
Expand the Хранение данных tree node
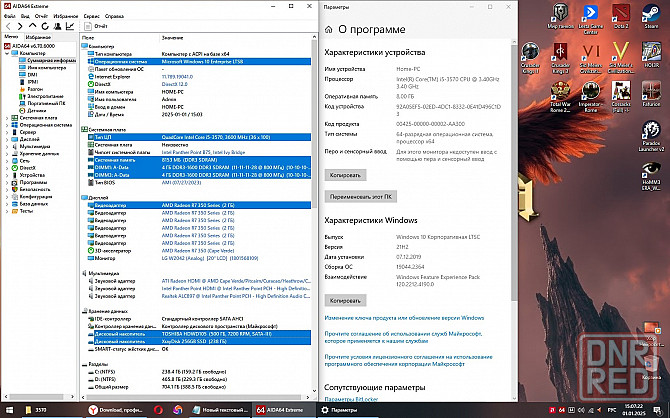coord(7,154)
